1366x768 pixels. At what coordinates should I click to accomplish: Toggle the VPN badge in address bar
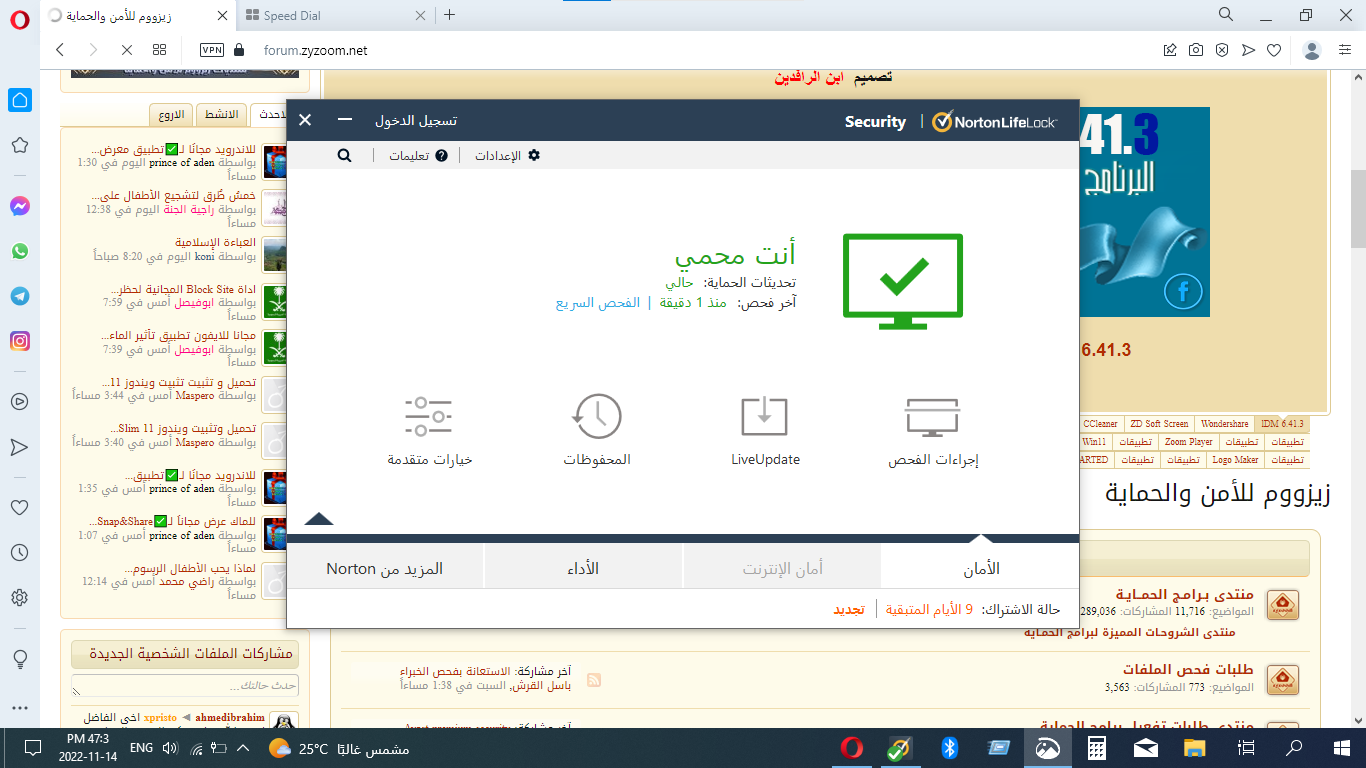coord(212,50)
